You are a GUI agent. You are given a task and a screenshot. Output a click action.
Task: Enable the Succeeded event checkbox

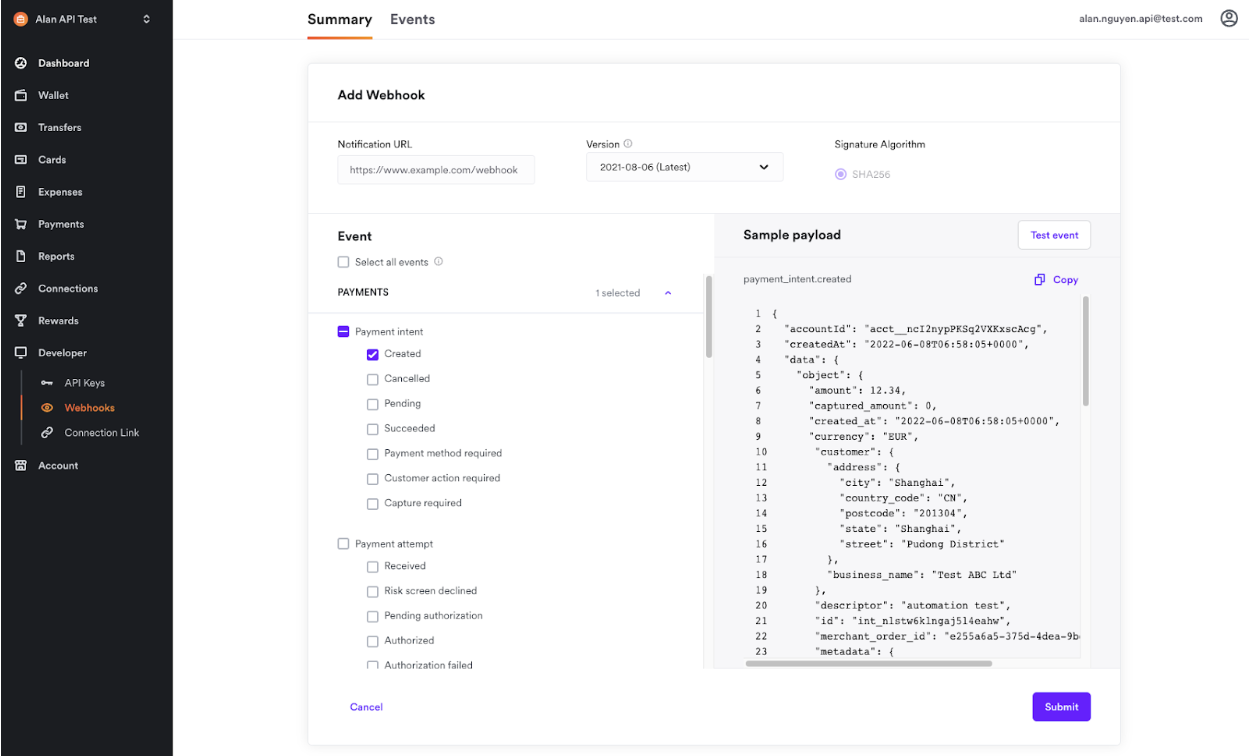(373, 429)
